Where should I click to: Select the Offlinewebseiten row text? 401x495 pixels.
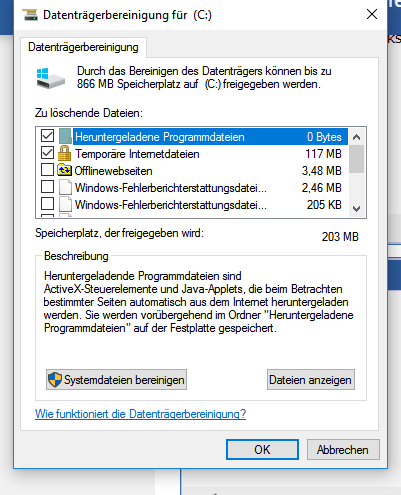[x=113, y=171]
